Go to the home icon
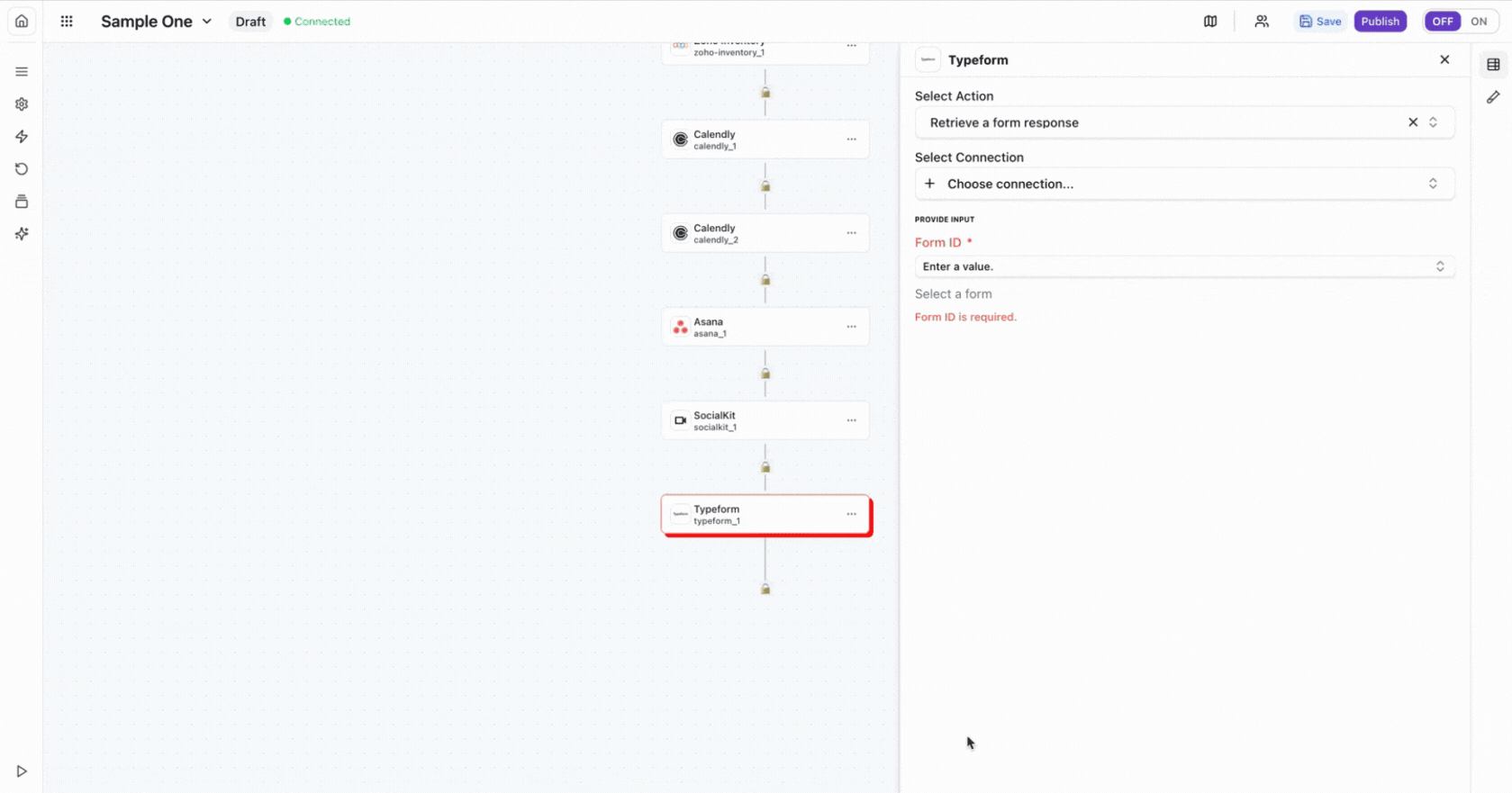This screenshot has height=793, width=1512. point(22,21)
